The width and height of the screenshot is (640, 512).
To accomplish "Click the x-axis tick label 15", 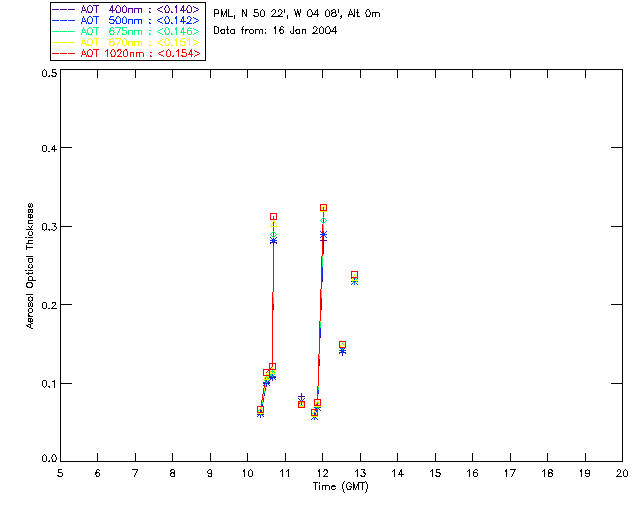I will [x=435, y=473].
